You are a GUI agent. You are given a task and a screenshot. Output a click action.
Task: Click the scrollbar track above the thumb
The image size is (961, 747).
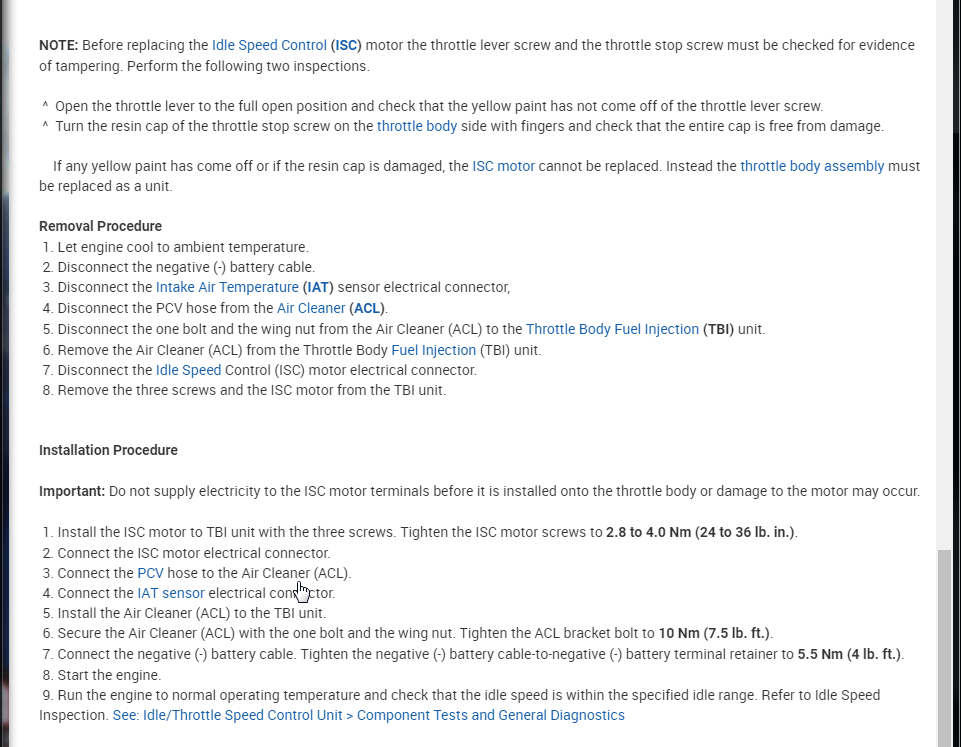point(946,300)
